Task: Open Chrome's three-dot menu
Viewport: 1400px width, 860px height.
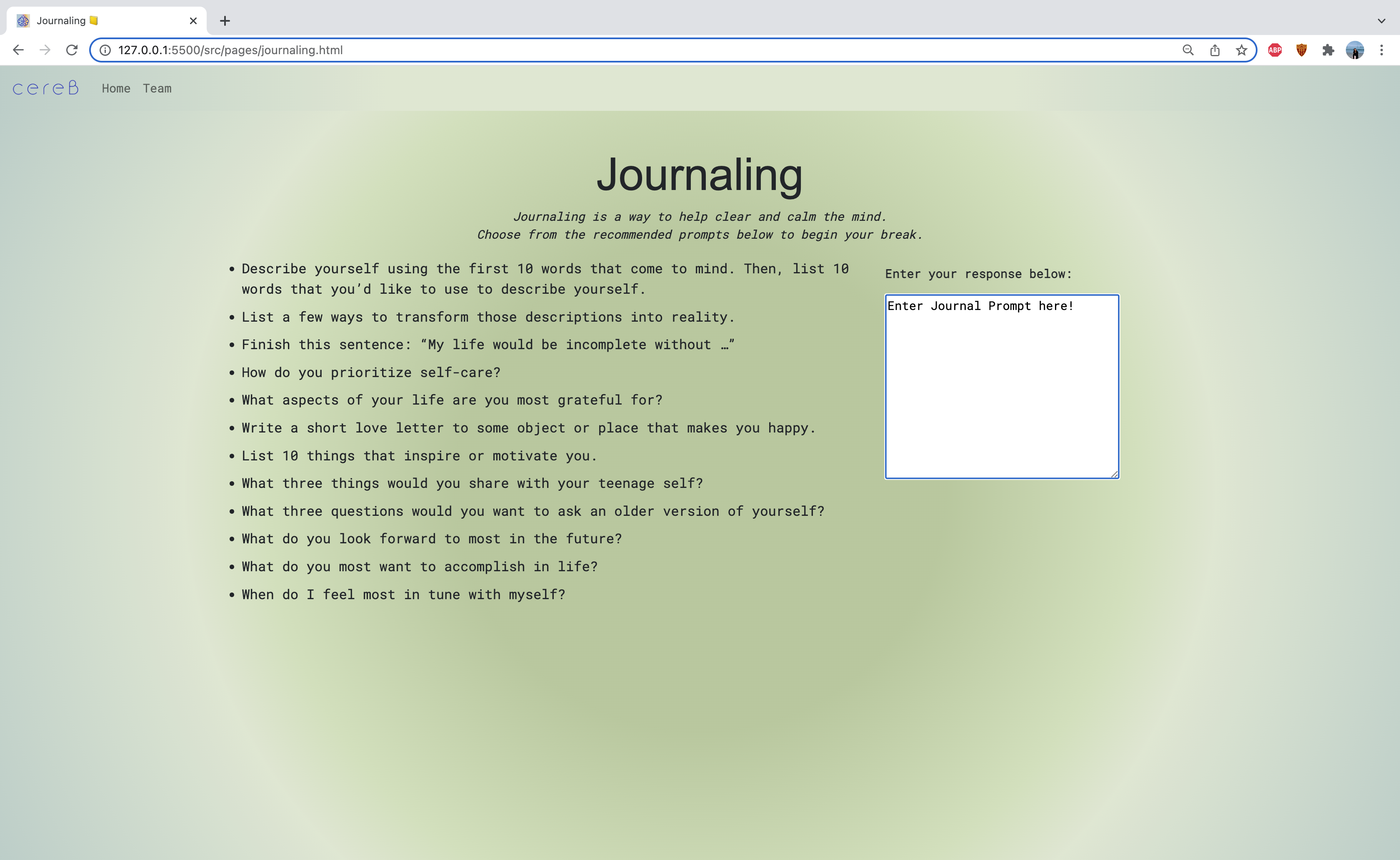Action: coord(1381,50)
